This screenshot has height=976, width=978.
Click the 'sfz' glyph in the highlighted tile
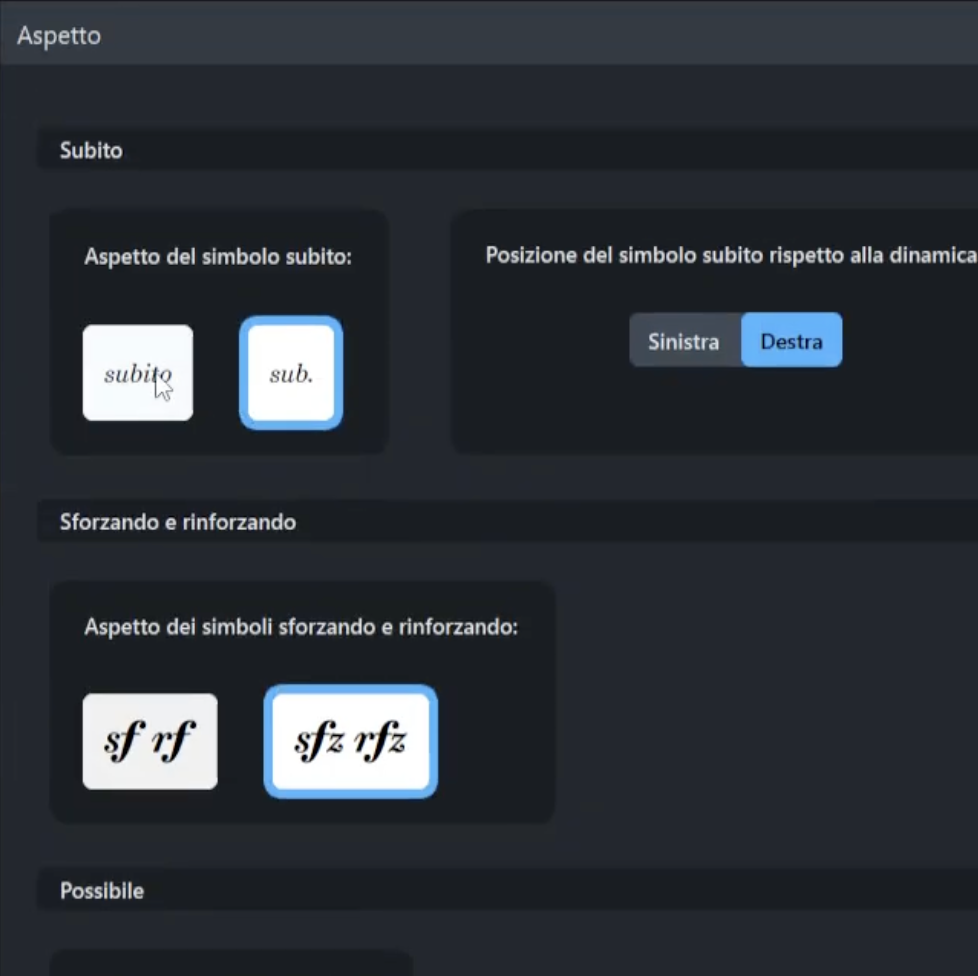[x=318, y=742]
